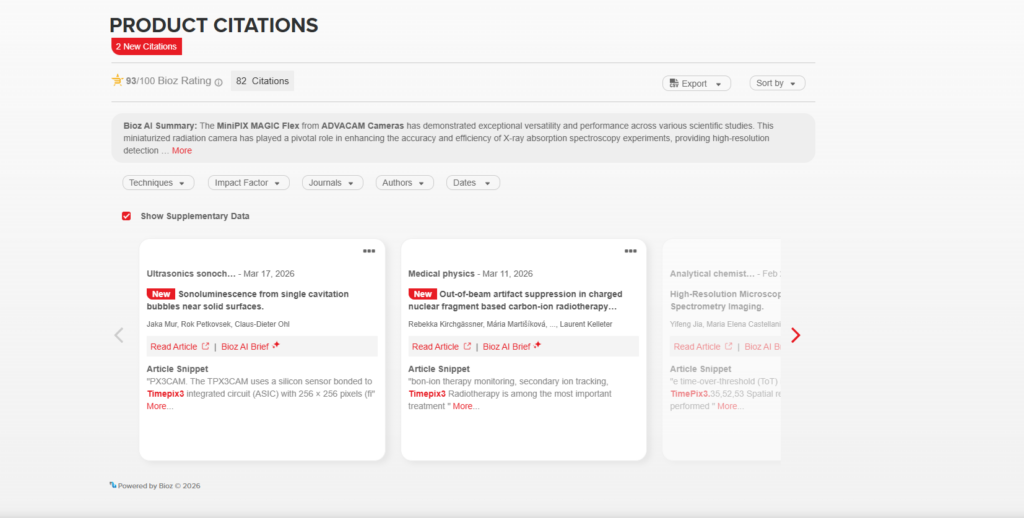Click the red right carousel arrow
1024x518 pixels.
pos(795,335)
